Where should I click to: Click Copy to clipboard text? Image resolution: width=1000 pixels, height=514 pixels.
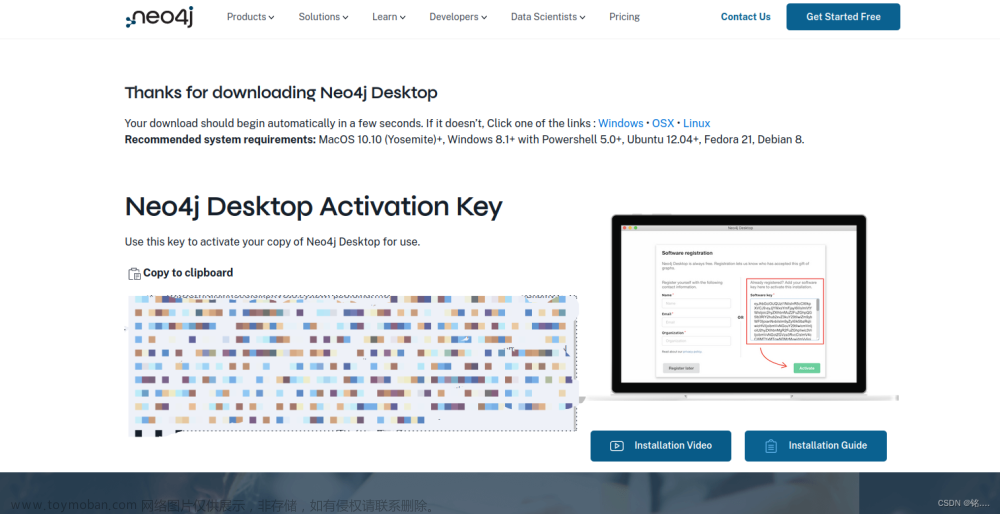pyautogui.click(x=188, y=272)
